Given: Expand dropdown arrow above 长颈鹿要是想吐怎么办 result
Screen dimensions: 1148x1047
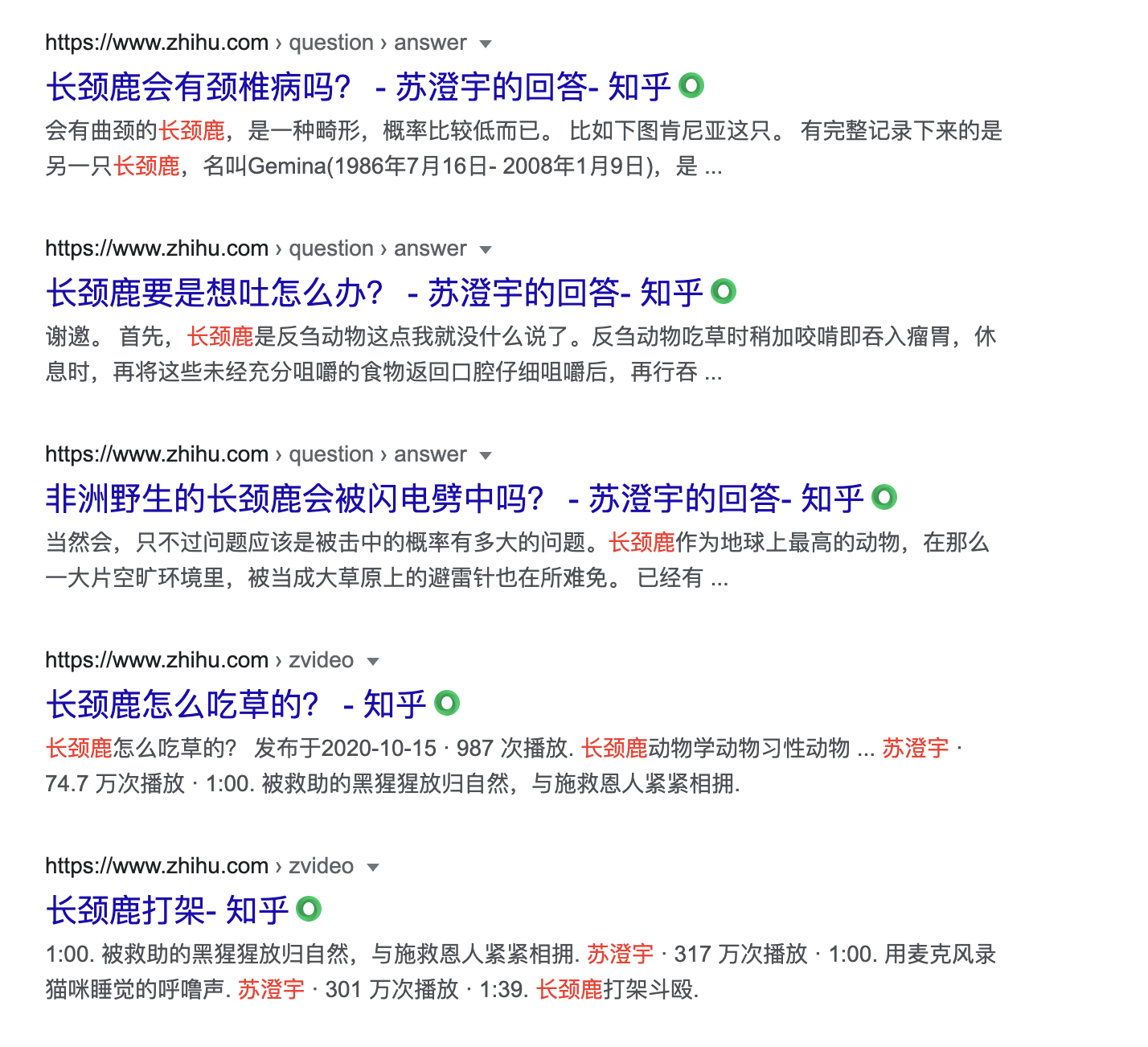Looking at the screenshot, I should 486,250.
